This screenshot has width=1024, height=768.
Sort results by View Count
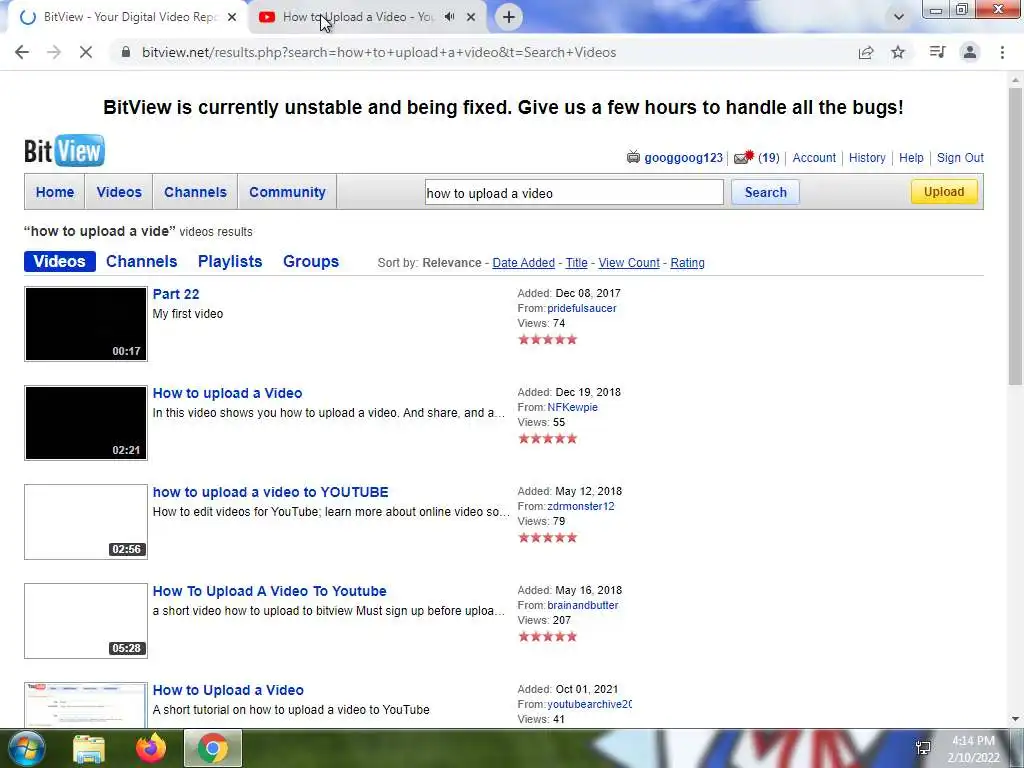[x=629, y=263]
